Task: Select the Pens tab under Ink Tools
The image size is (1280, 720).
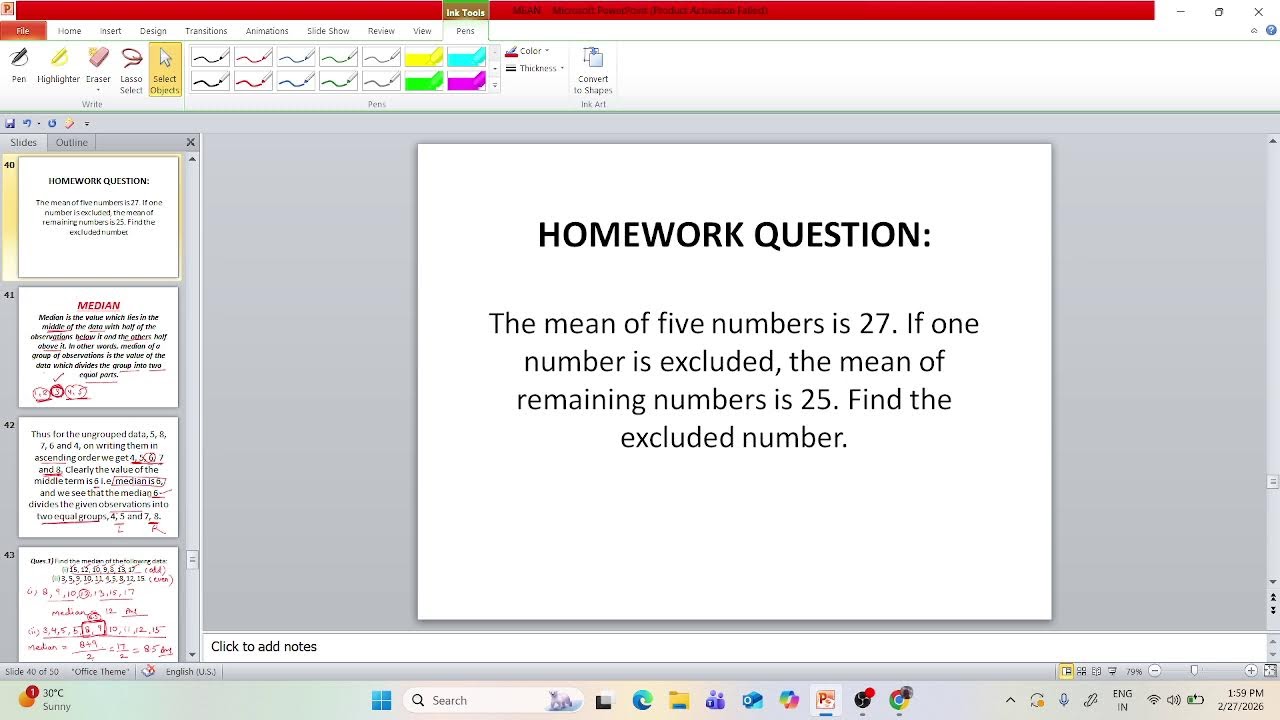Action: [465, 31]
